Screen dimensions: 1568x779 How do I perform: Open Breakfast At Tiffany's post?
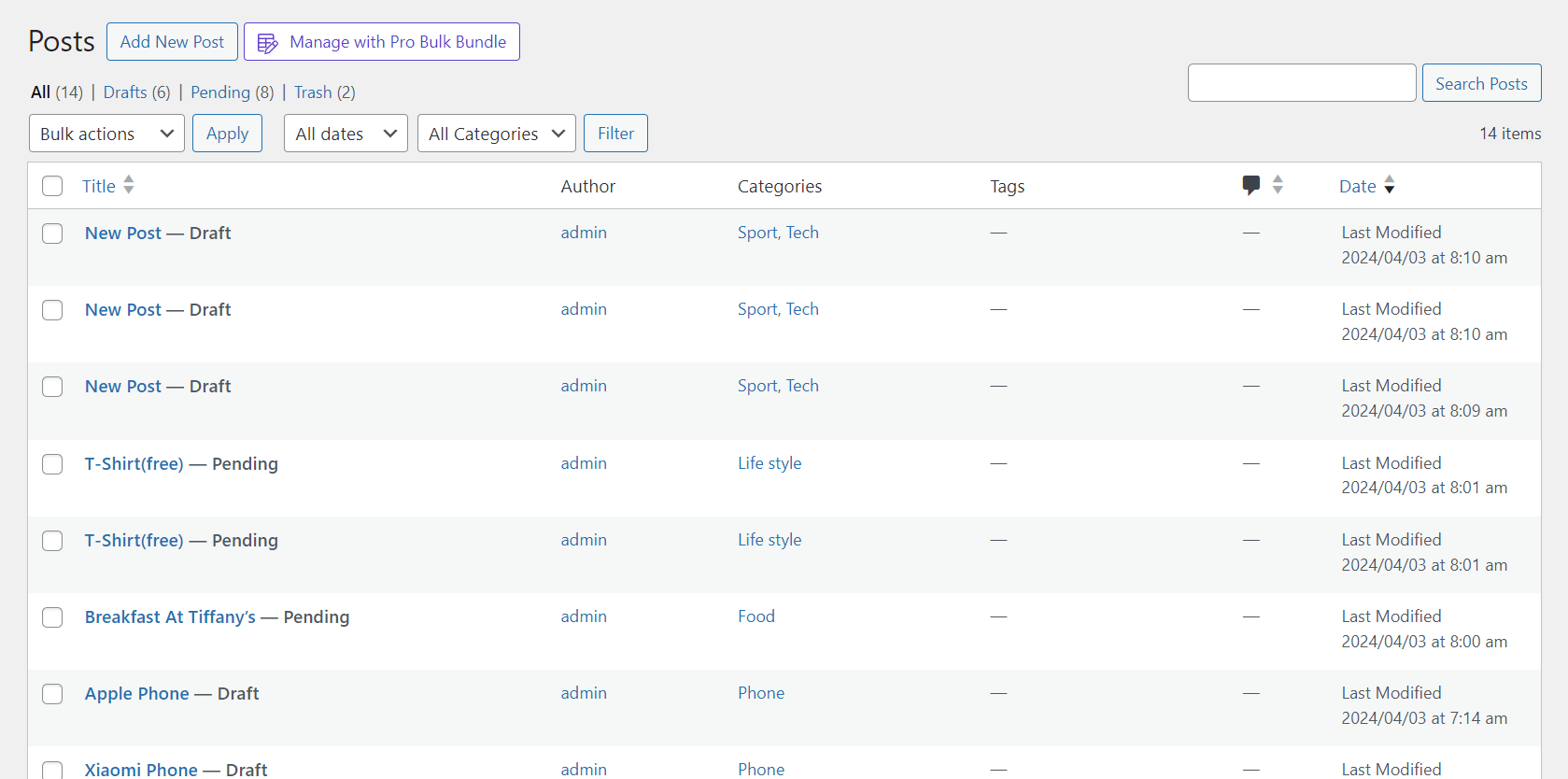tap(170, 617)
